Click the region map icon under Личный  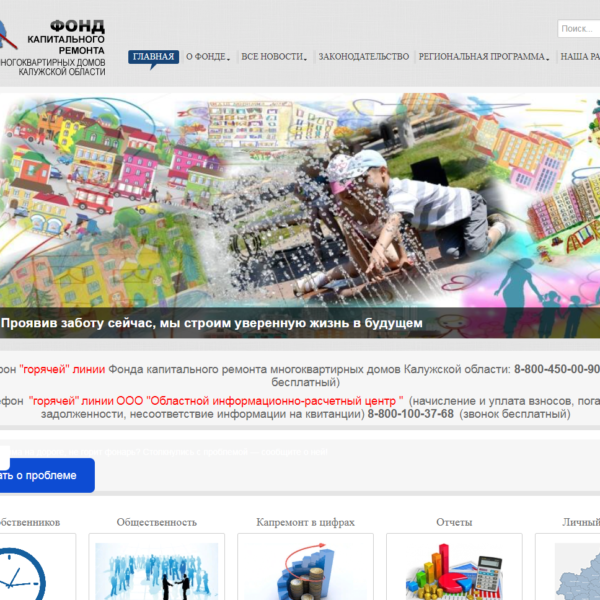click(x=577, y=572)
